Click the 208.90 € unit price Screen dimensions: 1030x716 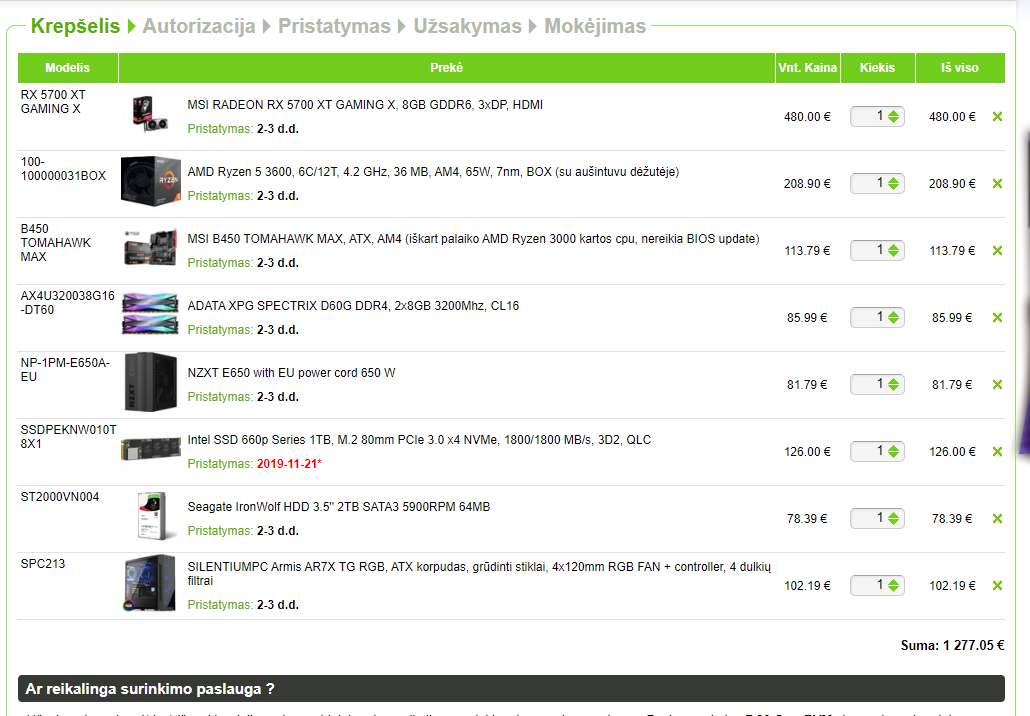click(807, 184)
